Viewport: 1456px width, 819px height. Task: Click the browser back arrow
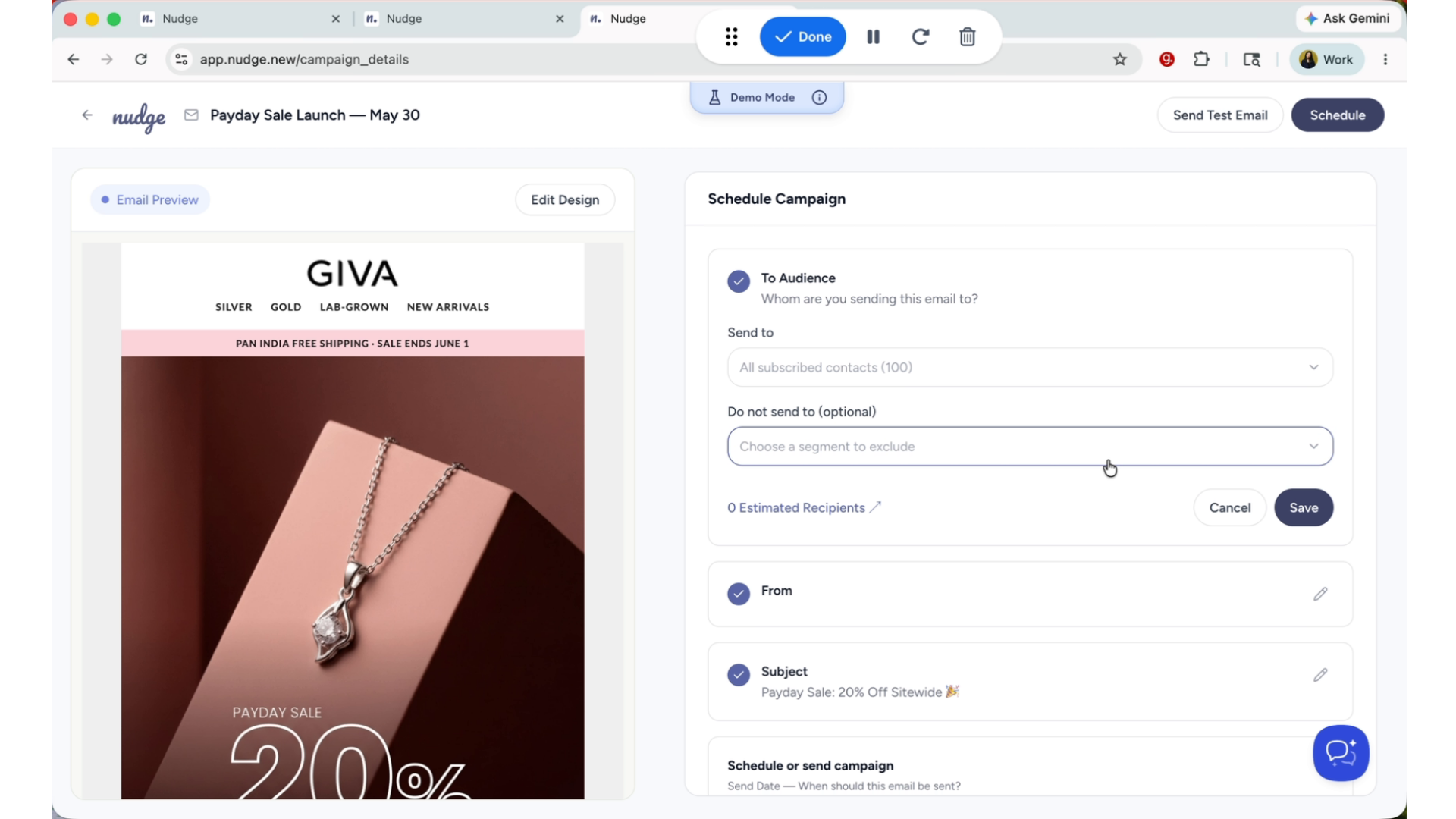[x=73, y=59]
